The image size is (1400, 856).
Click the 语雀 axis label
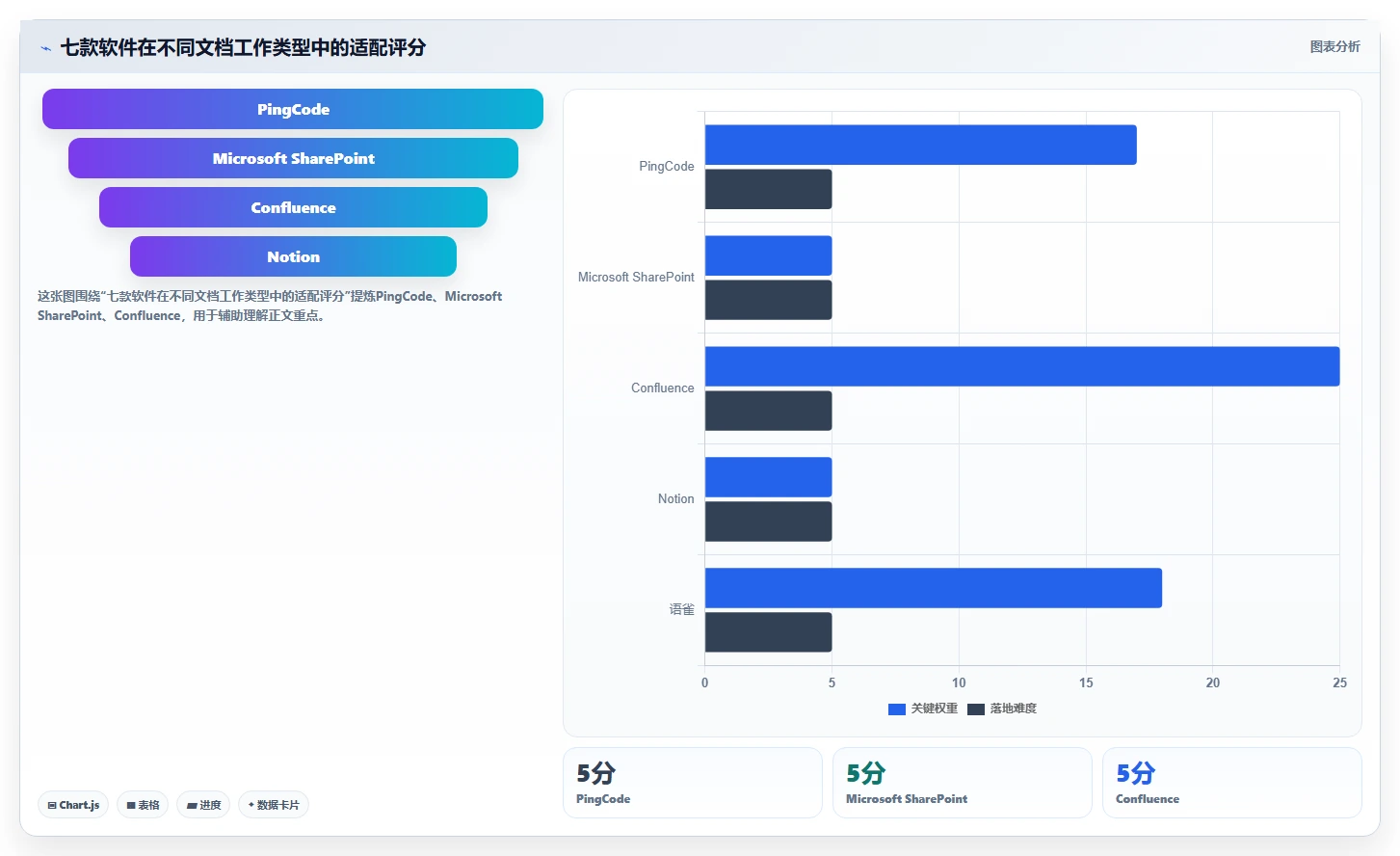click(681, 609)
